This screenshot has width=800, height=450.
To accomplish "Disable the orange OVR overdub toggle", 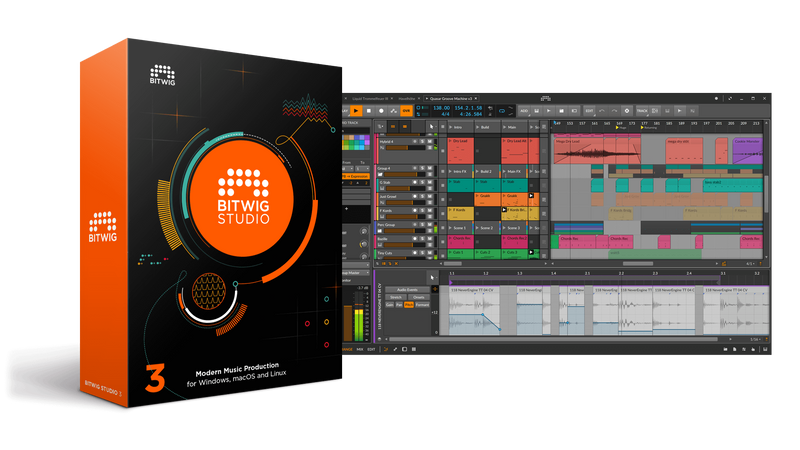I will (406, 111).
